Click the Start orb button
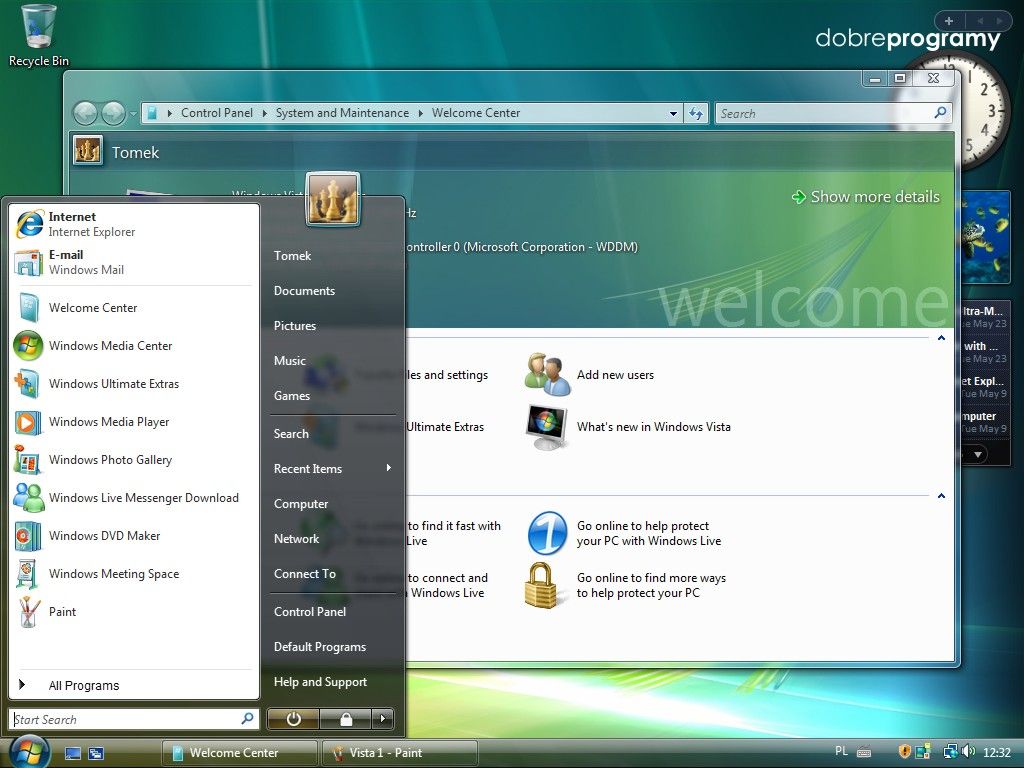 coord(29,751)
